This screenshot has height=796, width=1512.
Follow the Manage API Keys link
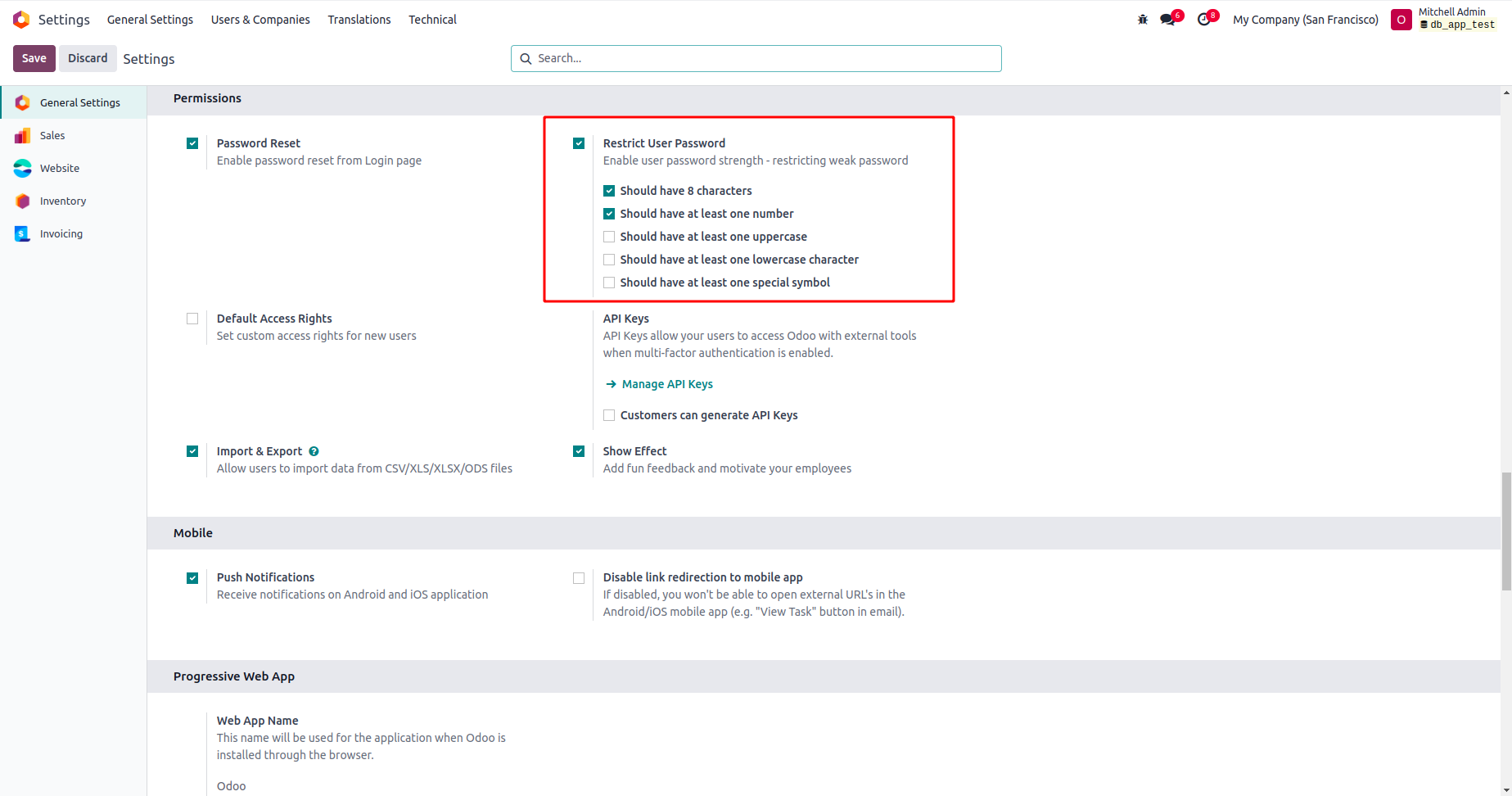click(x=666, y=384)
